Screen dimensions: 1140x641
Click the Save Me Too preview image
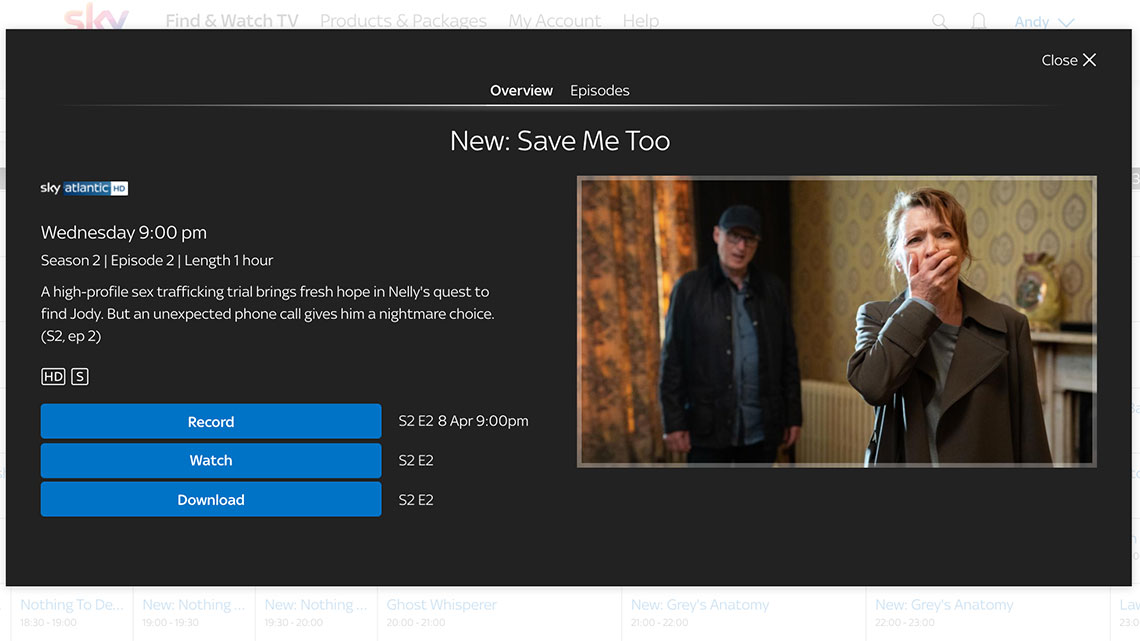(x=837, y=321)
